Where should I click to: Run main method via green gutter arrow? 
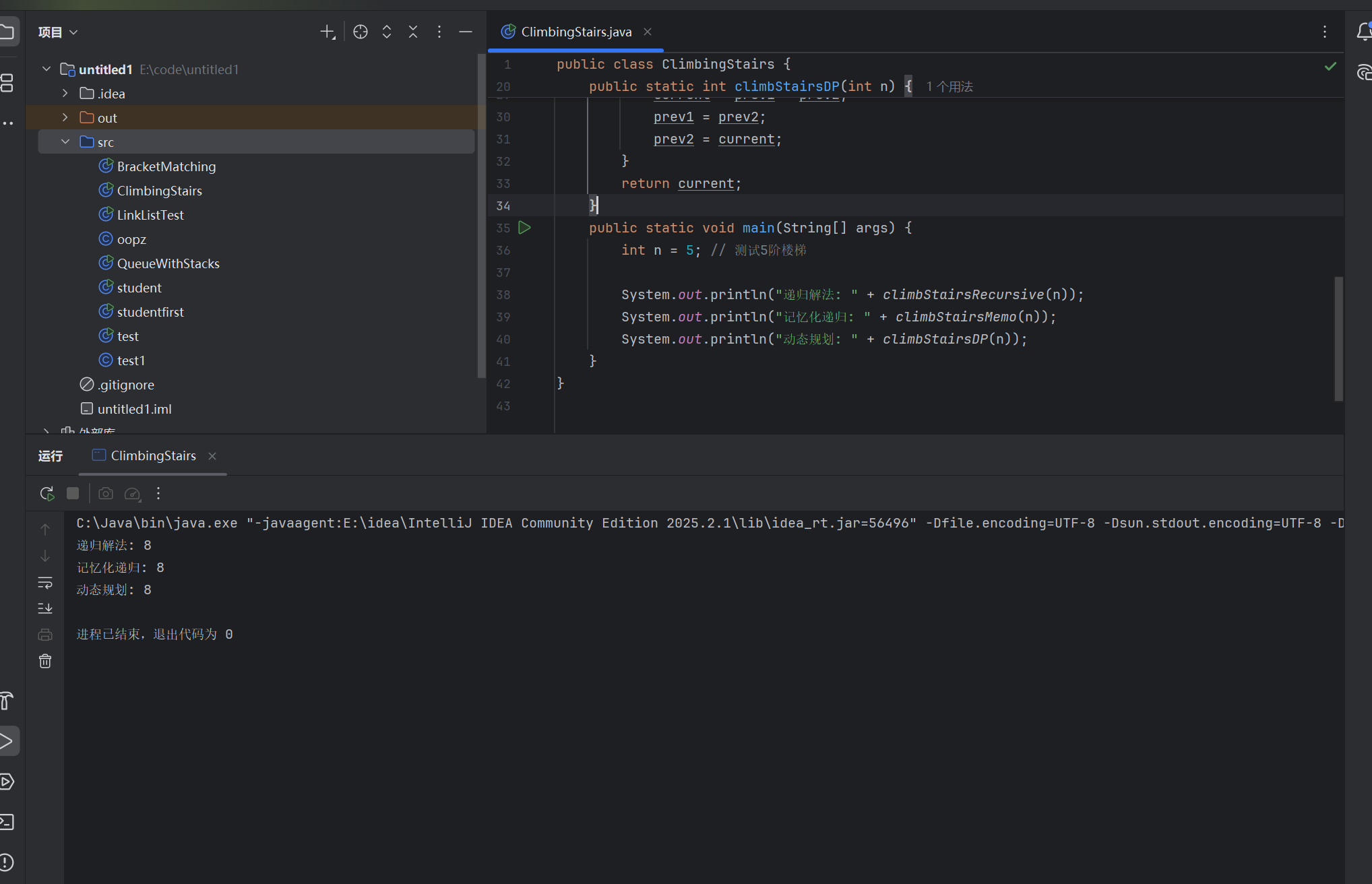tap(525, 228)
